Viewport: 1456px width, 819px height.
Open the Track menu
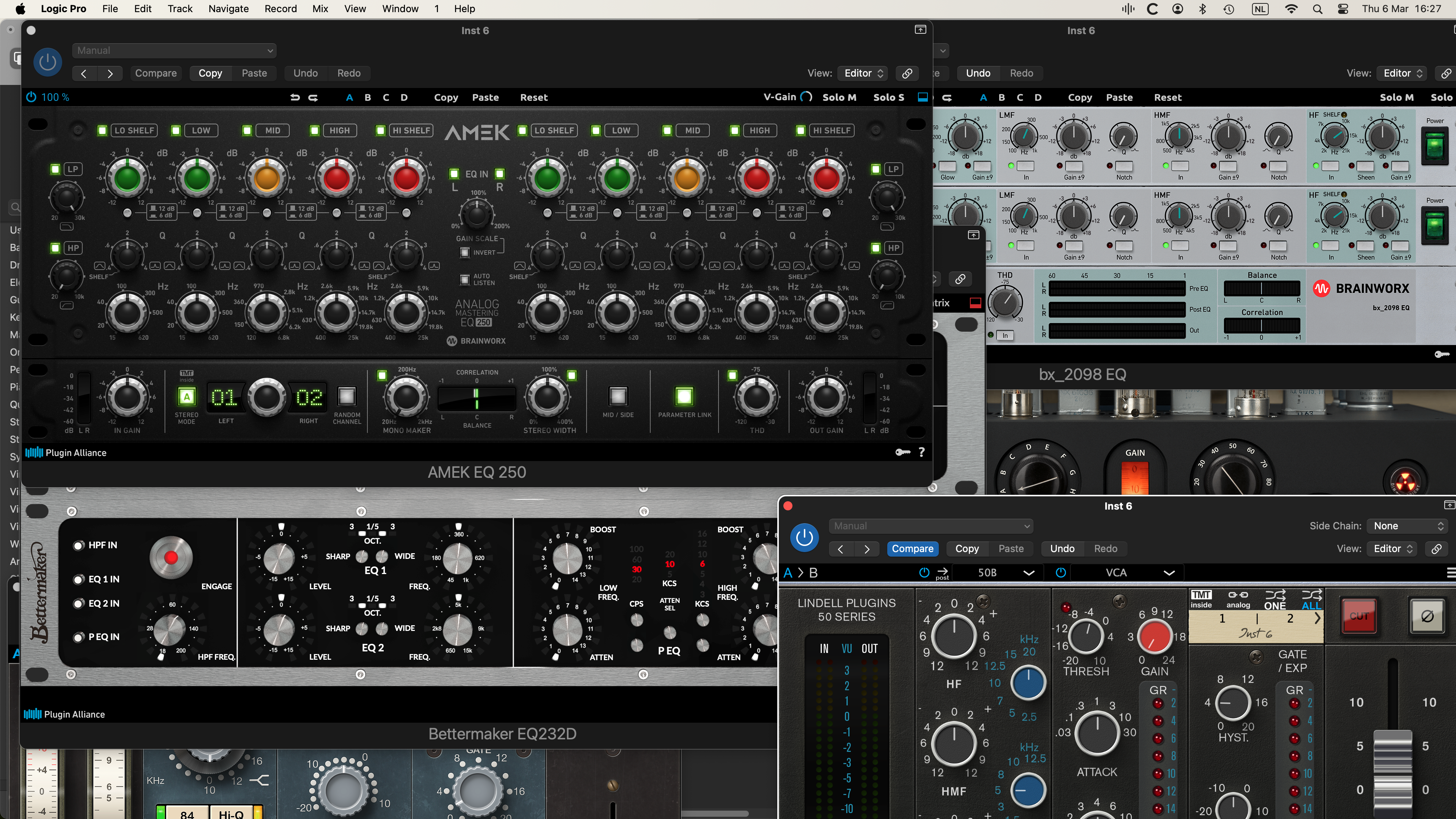[x=180, y=9]
